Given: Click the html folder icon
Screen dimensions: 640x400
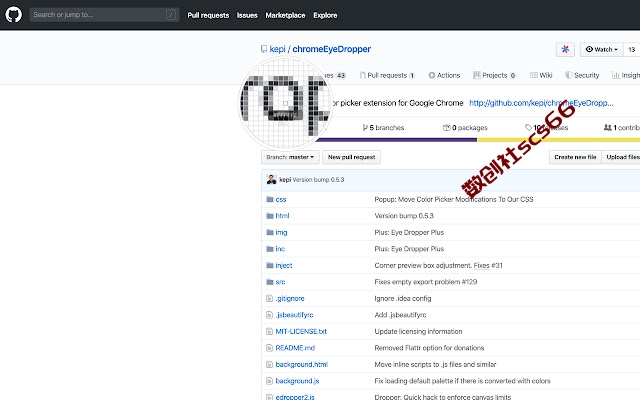Looking at the screenshot, I should tap(270, 216).
